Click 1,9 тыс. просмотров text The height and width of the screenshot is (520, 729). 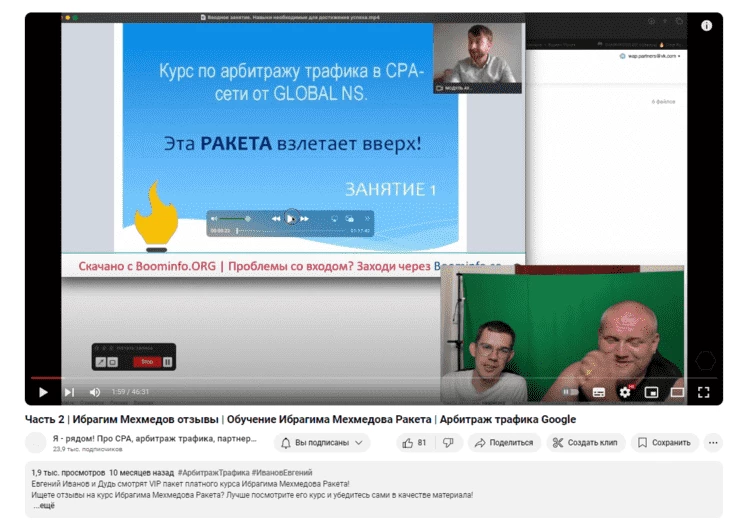(x=68, y=473)
